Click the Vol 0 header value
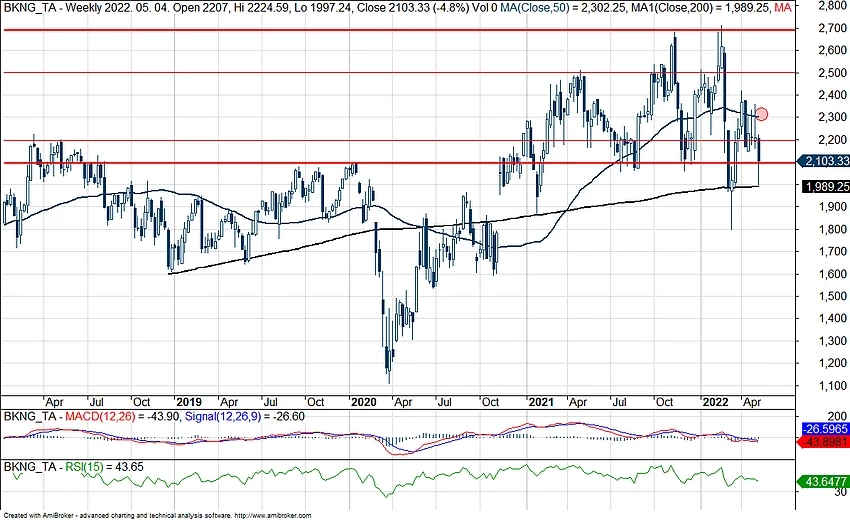Viewport: 850px width, 520px height. pos(485,8)
